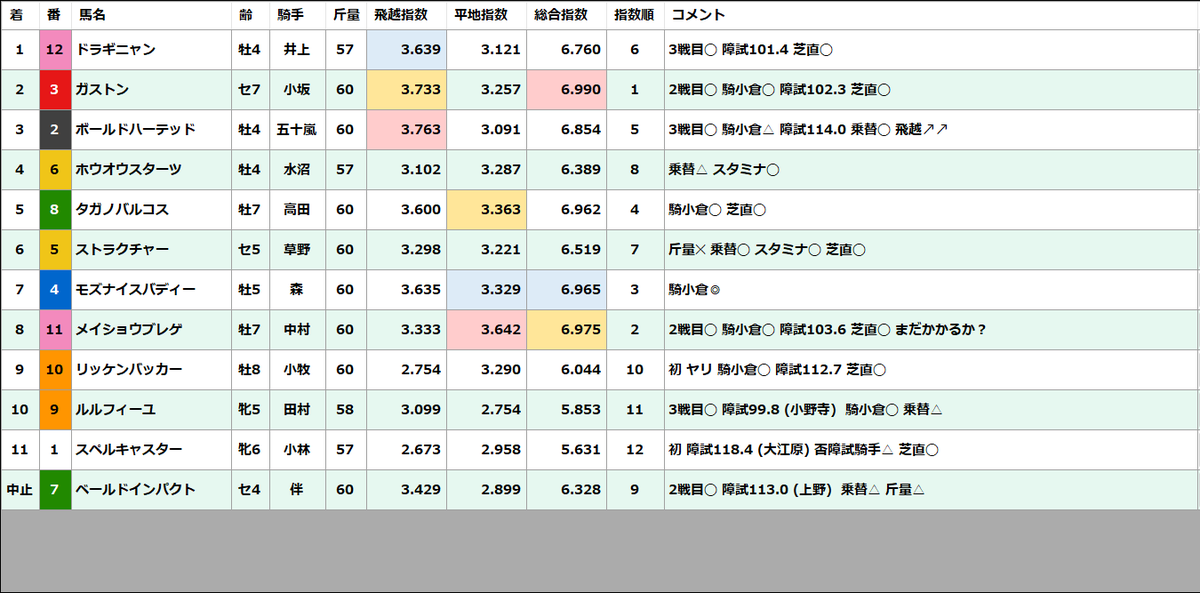Click comment containing 障試113.0 (上野)
The image size is (1200, 593).
click(x=796, y=490)
